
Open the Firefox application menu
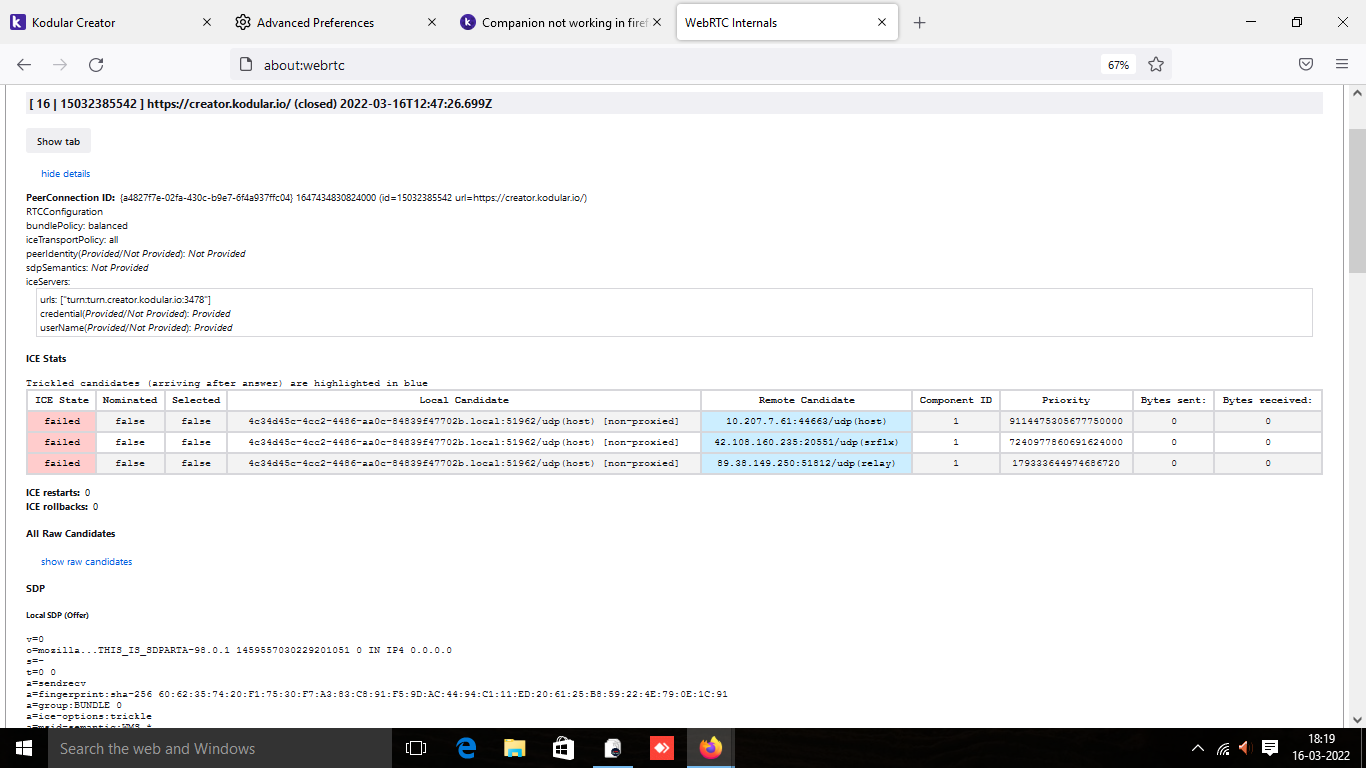pos(1342,65)
